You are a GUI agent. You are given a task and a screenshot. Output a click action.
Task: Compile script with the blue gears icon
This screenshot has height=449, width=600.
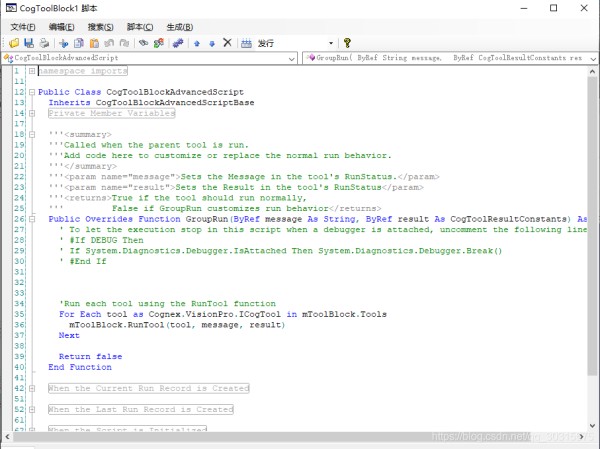(x=178, y=43)
